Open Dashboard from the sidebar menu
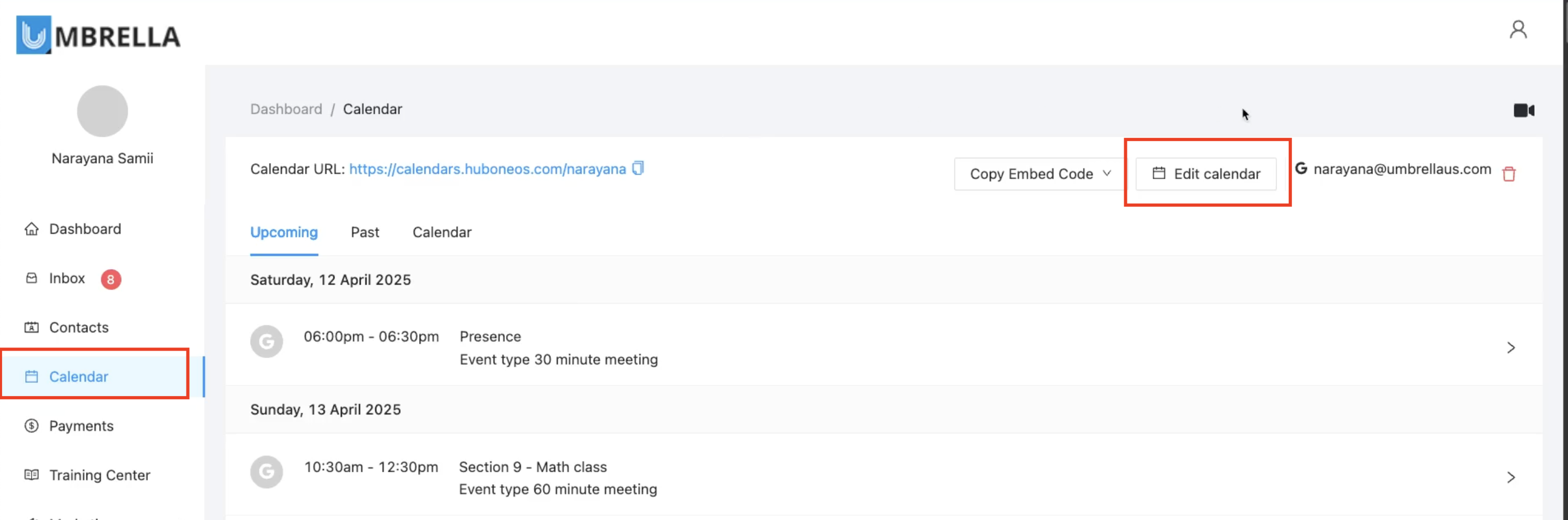Screen dimensions: 1568x520 [85, 229]
